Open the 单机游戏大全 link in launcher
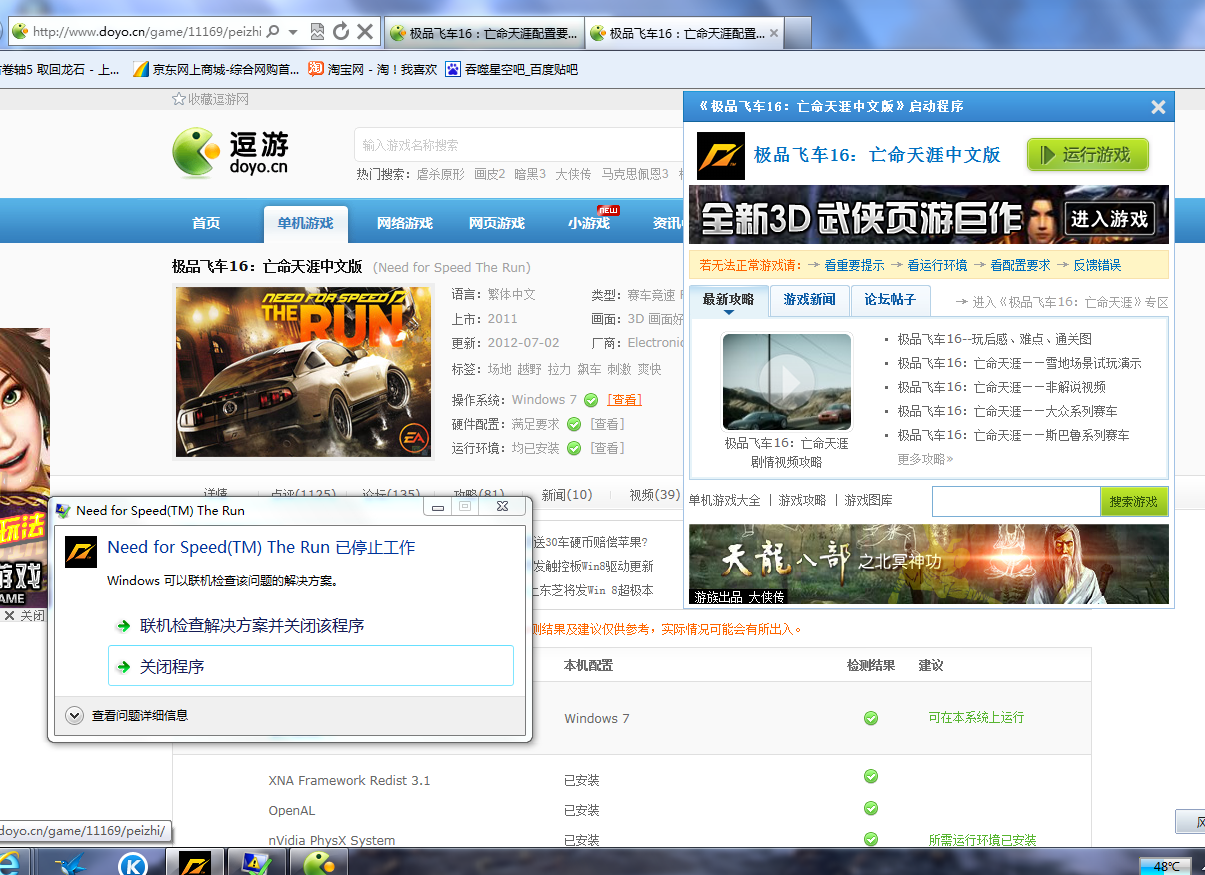1205x875 pixels. coord(725,500)
